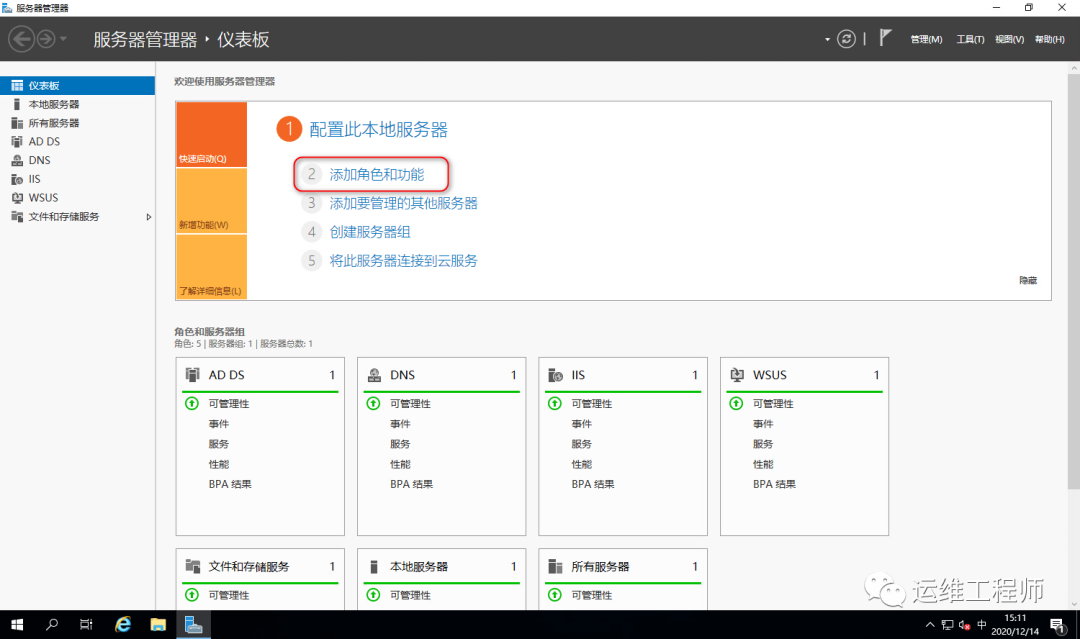Click the network tray icon

(x=947, y=625)
